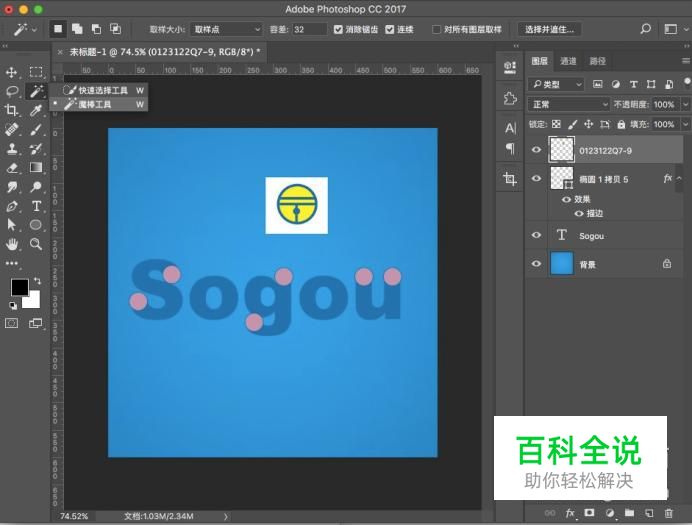Hide the 0123122Q7-9 layer
The image size is (692, 525).
click(536, 150)
